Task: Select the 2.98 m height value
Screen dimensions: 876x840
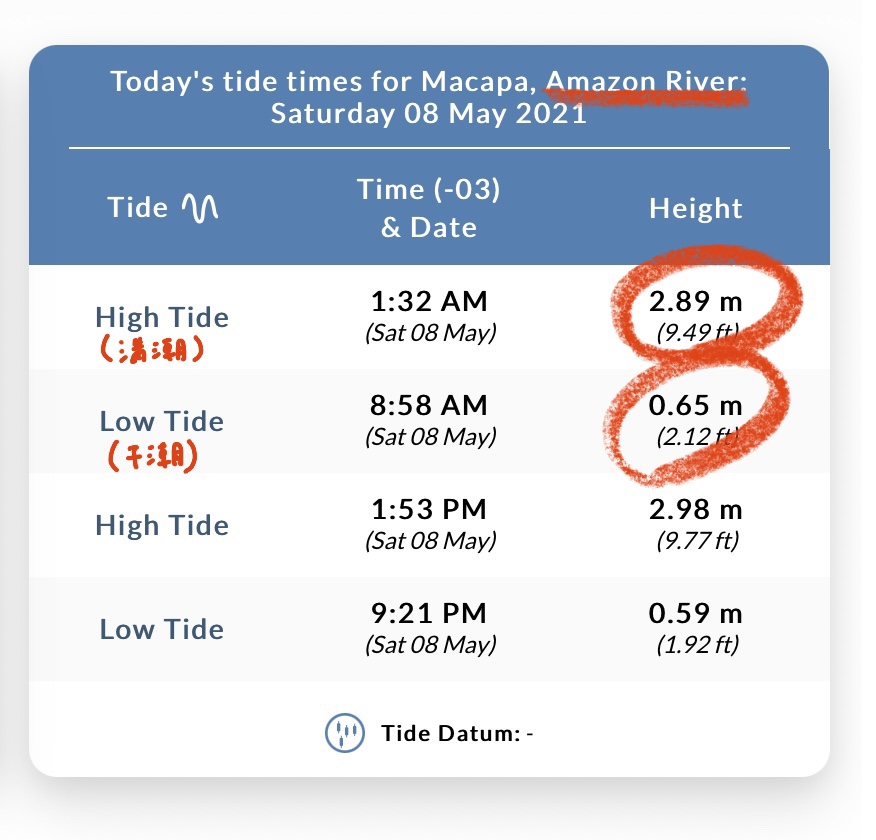Action: coord(696,509)
